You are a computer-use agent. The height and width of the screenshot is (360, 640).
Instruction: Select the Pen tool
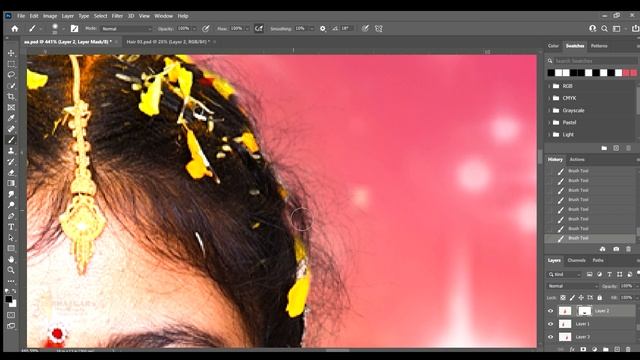(11, 216)
